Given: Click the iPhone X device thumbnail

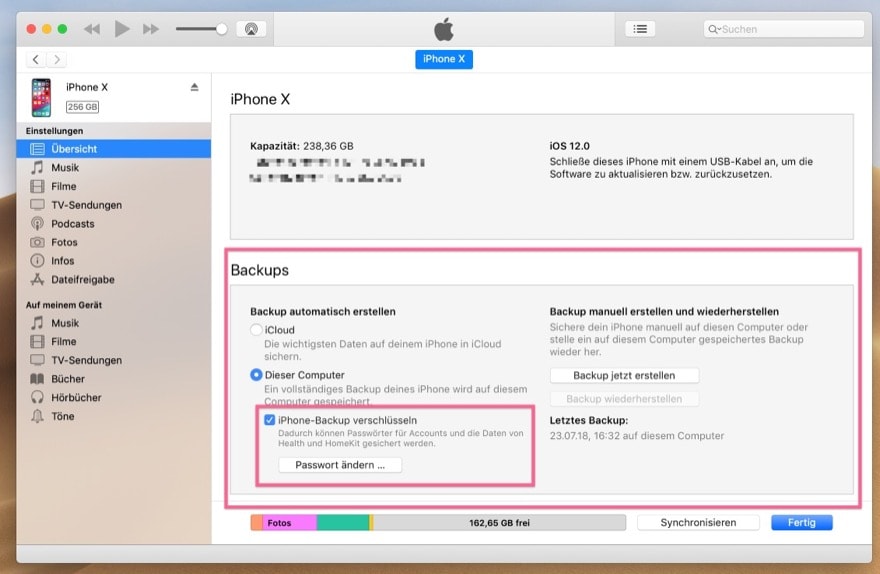Looking at the screenshot, I should tap(41, 98).
